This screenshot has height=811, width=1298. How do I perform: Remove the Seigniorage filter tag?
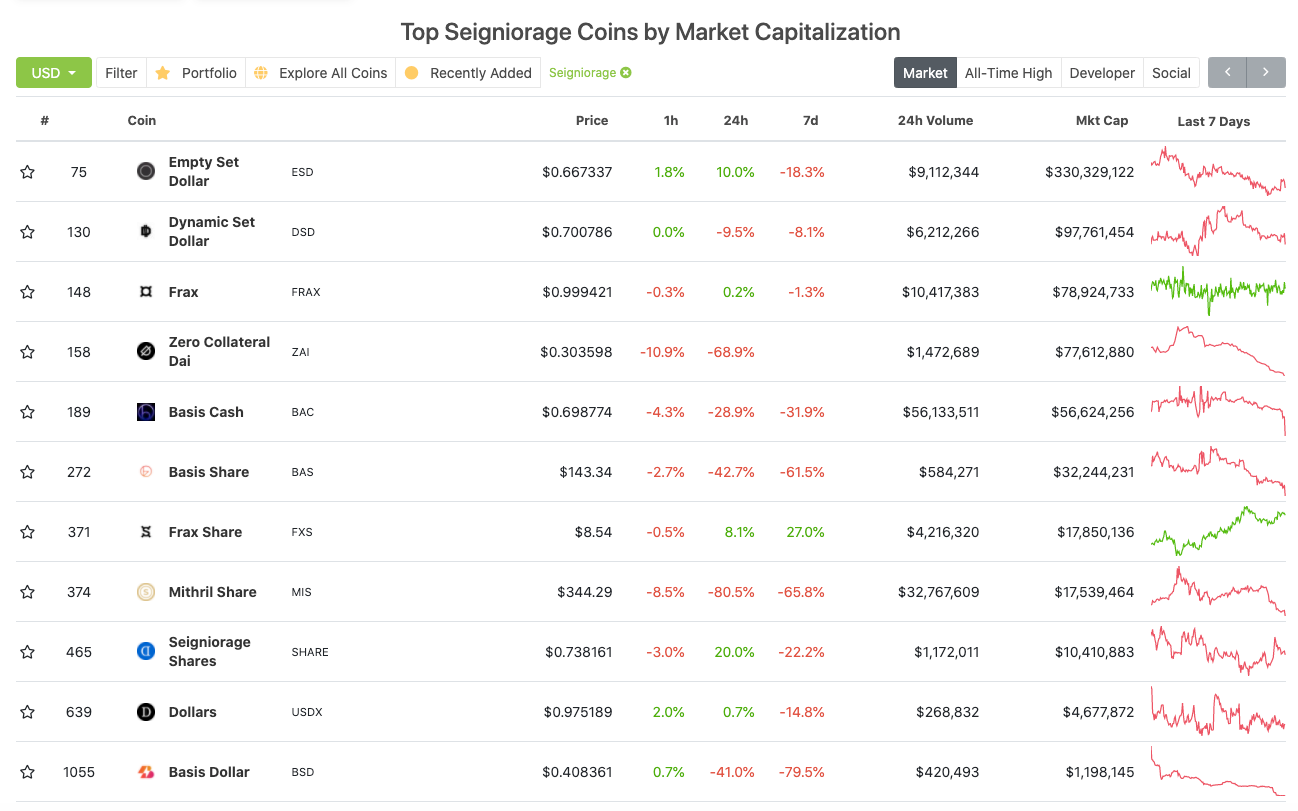[x=626, y=73]
